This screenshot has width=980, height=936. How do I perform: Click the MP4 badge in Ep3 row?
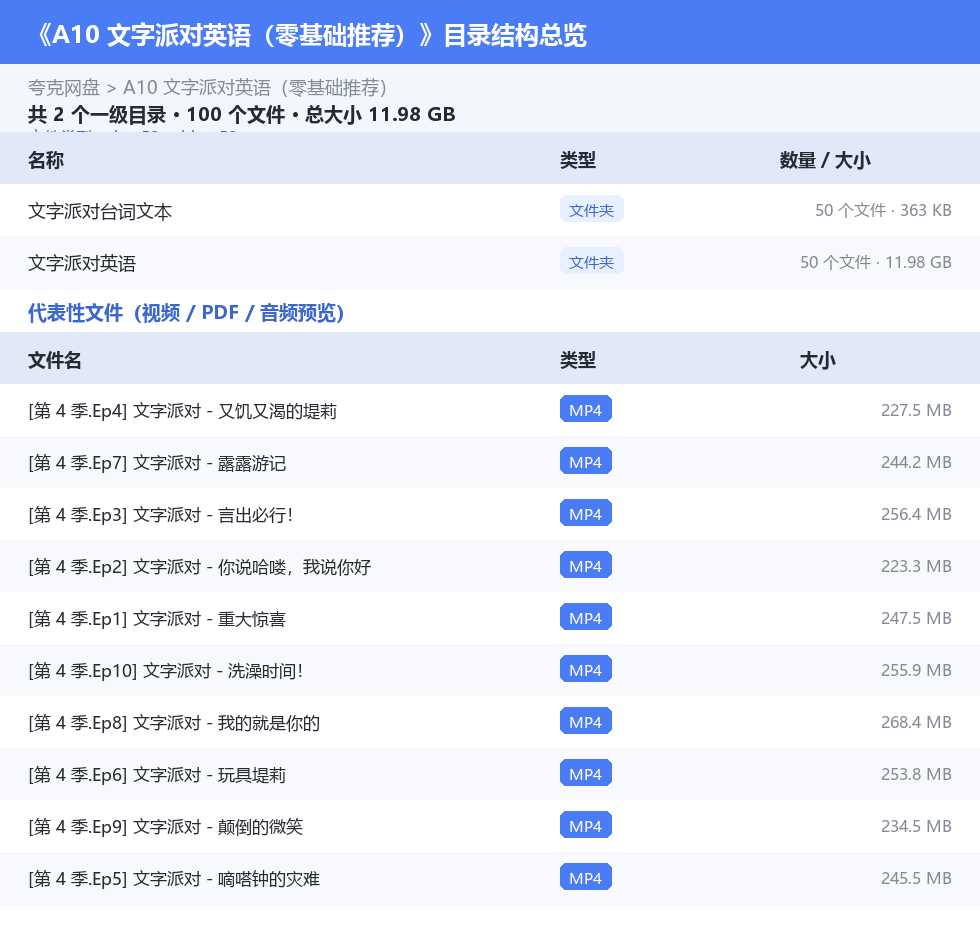pos(586,513)
